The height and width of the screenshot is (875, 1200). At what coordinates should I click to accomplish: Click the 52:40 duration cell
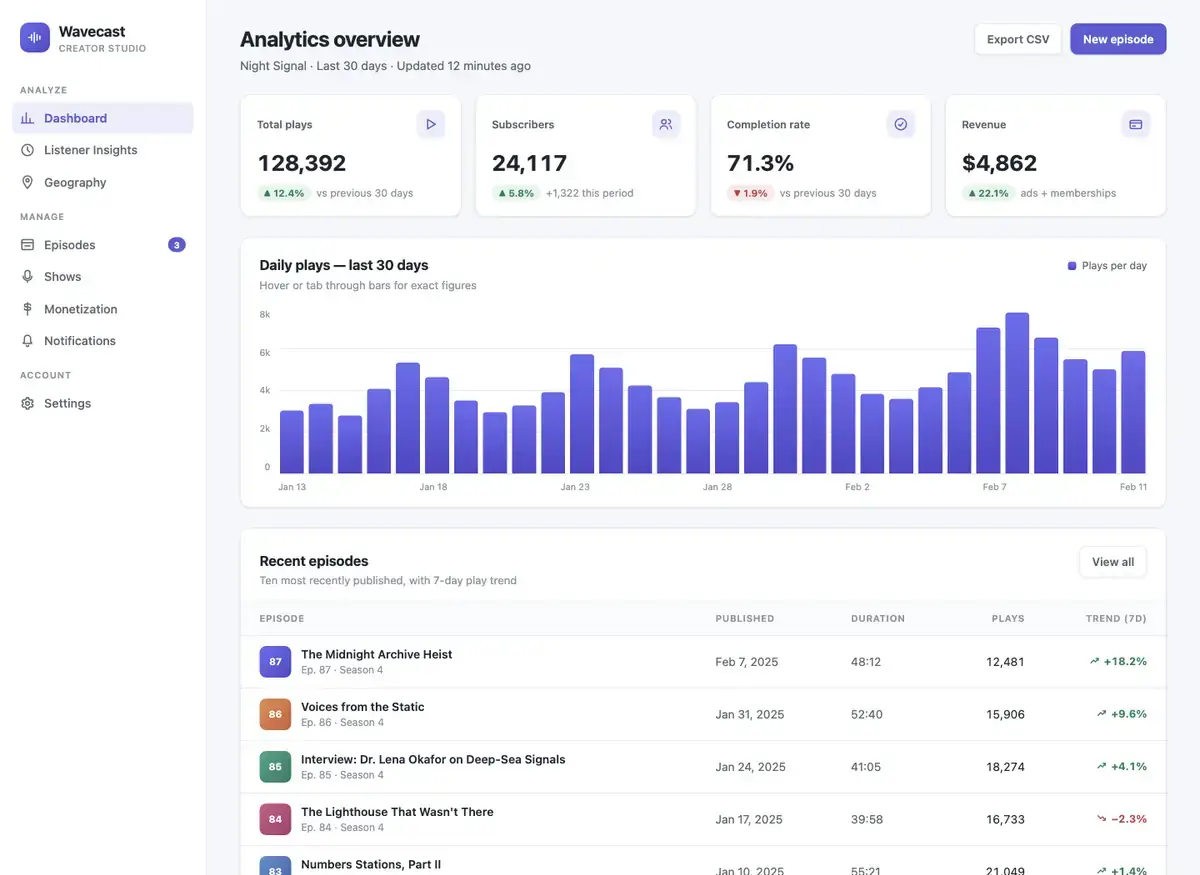(x=867, y=714)
